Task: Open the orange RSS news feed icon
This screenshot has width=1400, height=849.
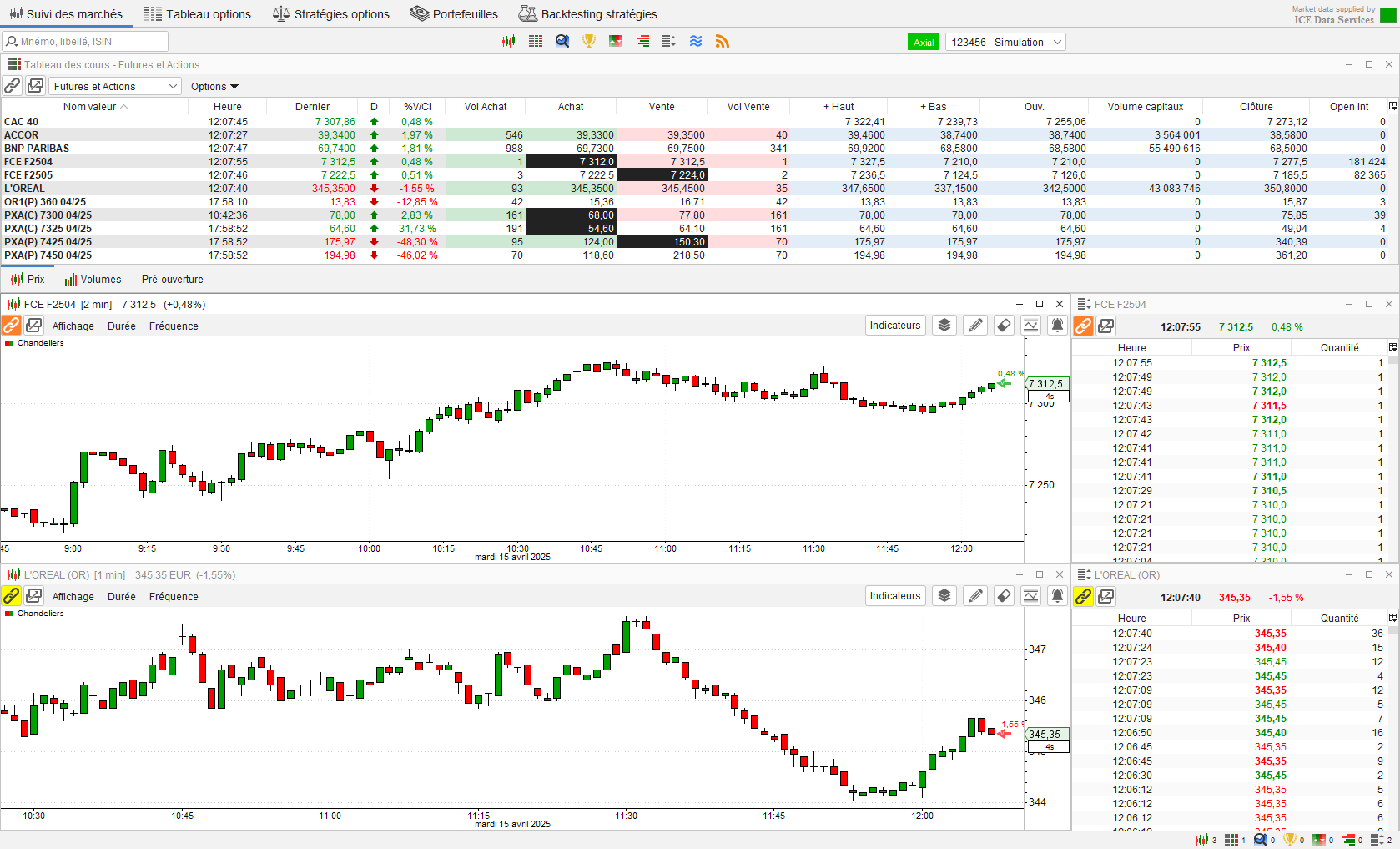Action: click(723, 42)
